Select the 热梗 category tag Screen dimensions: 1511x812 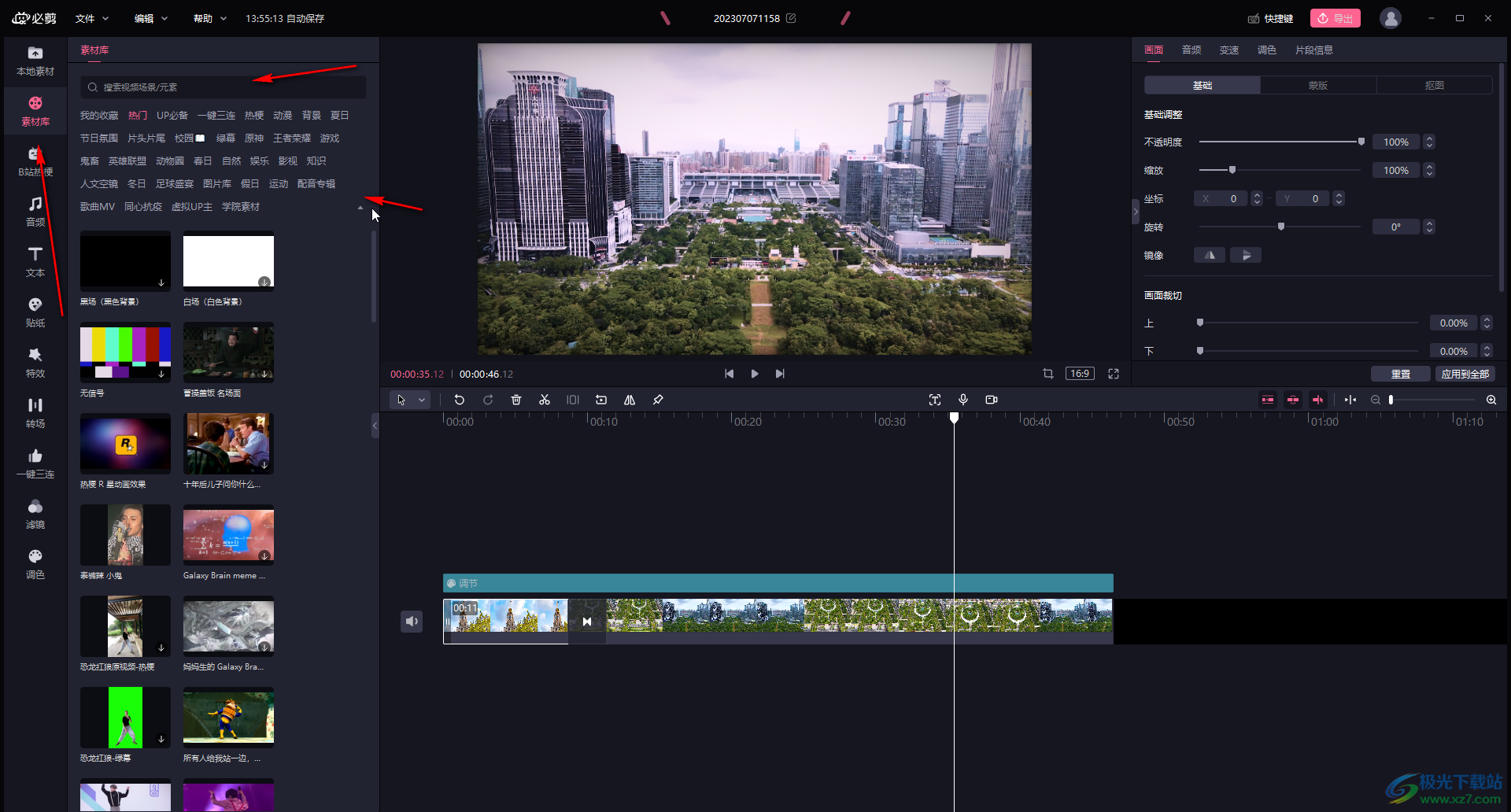(x=254, y=115)
